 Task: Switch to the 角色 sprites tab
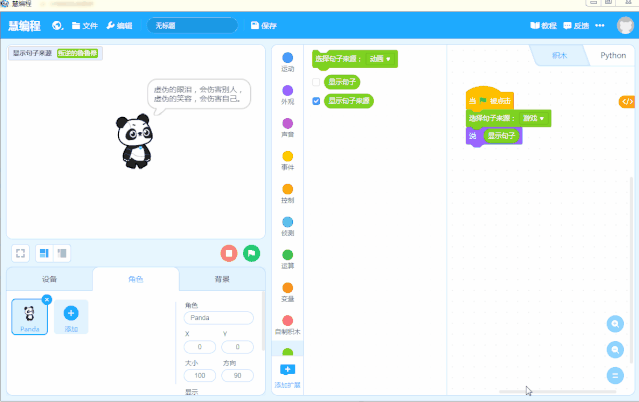coord(136,279)
